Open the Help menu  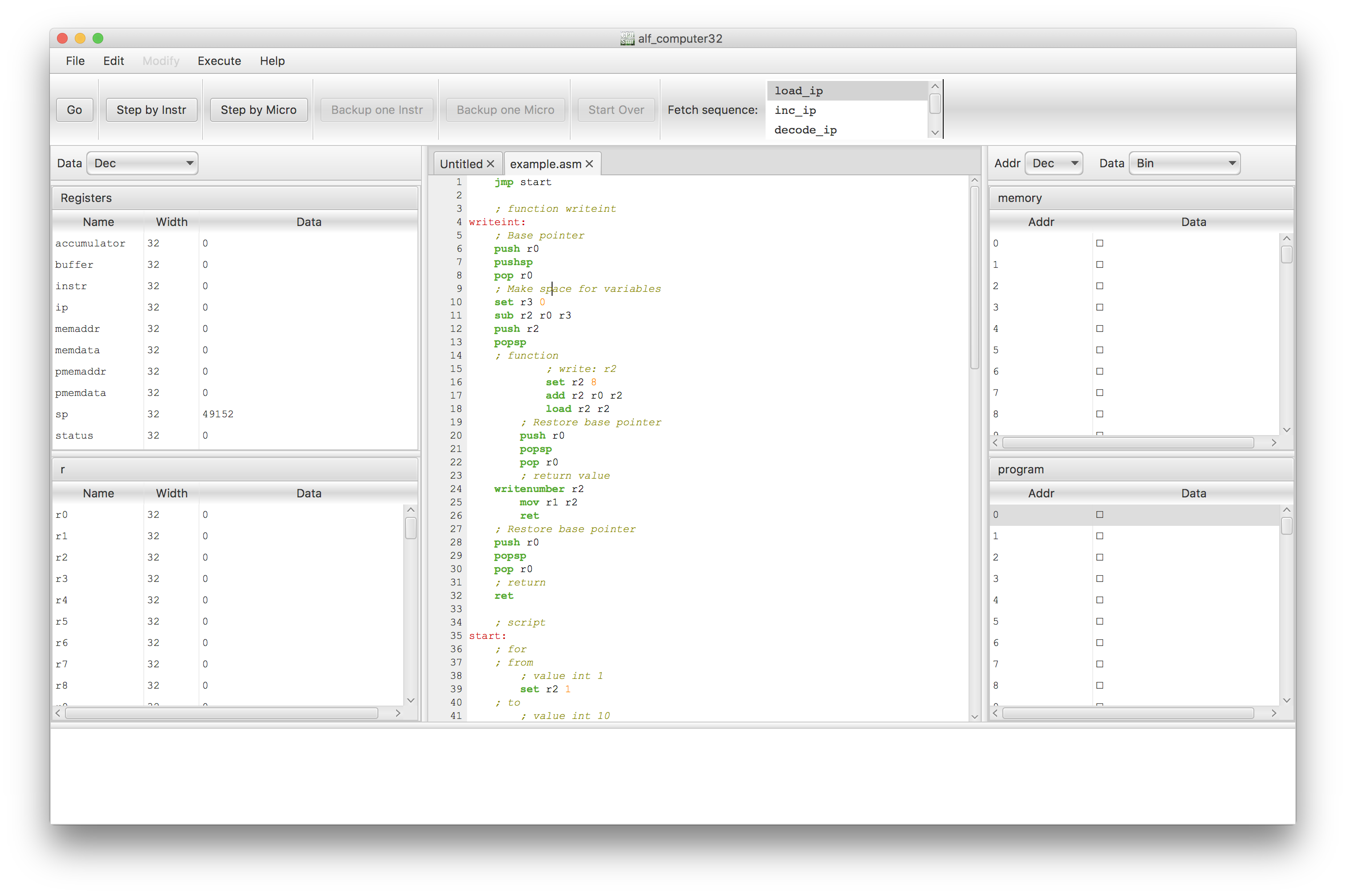point(272,61)
